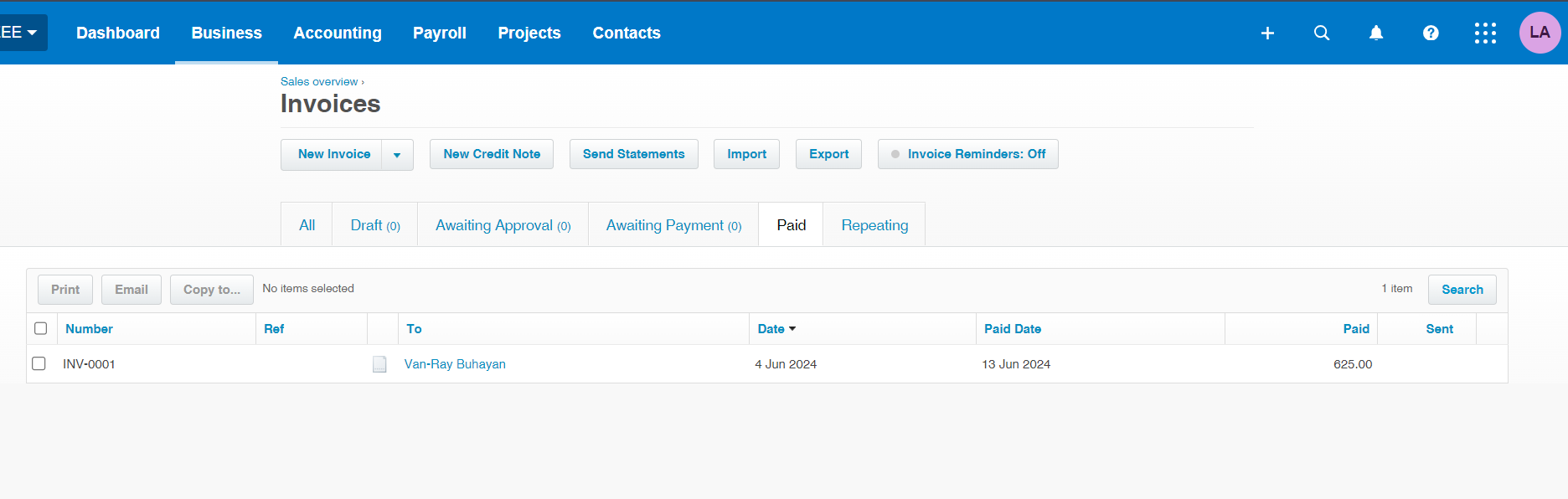Tick the select-all checkbox in table header
The height and width of the screenshot is (499, 1568).
[x=40, y=328]
